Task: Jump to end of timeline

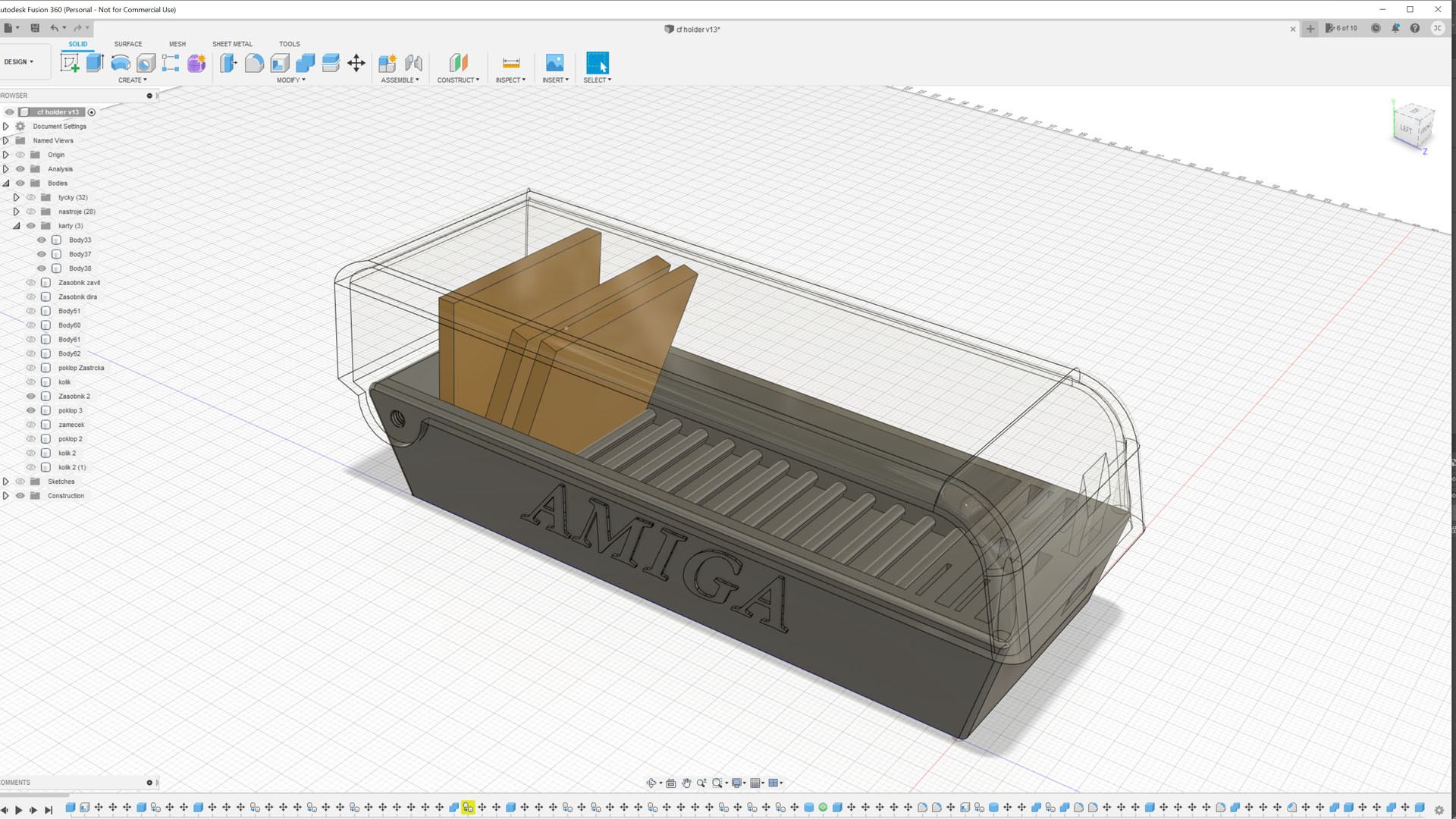Action: [x=49, y=810]
